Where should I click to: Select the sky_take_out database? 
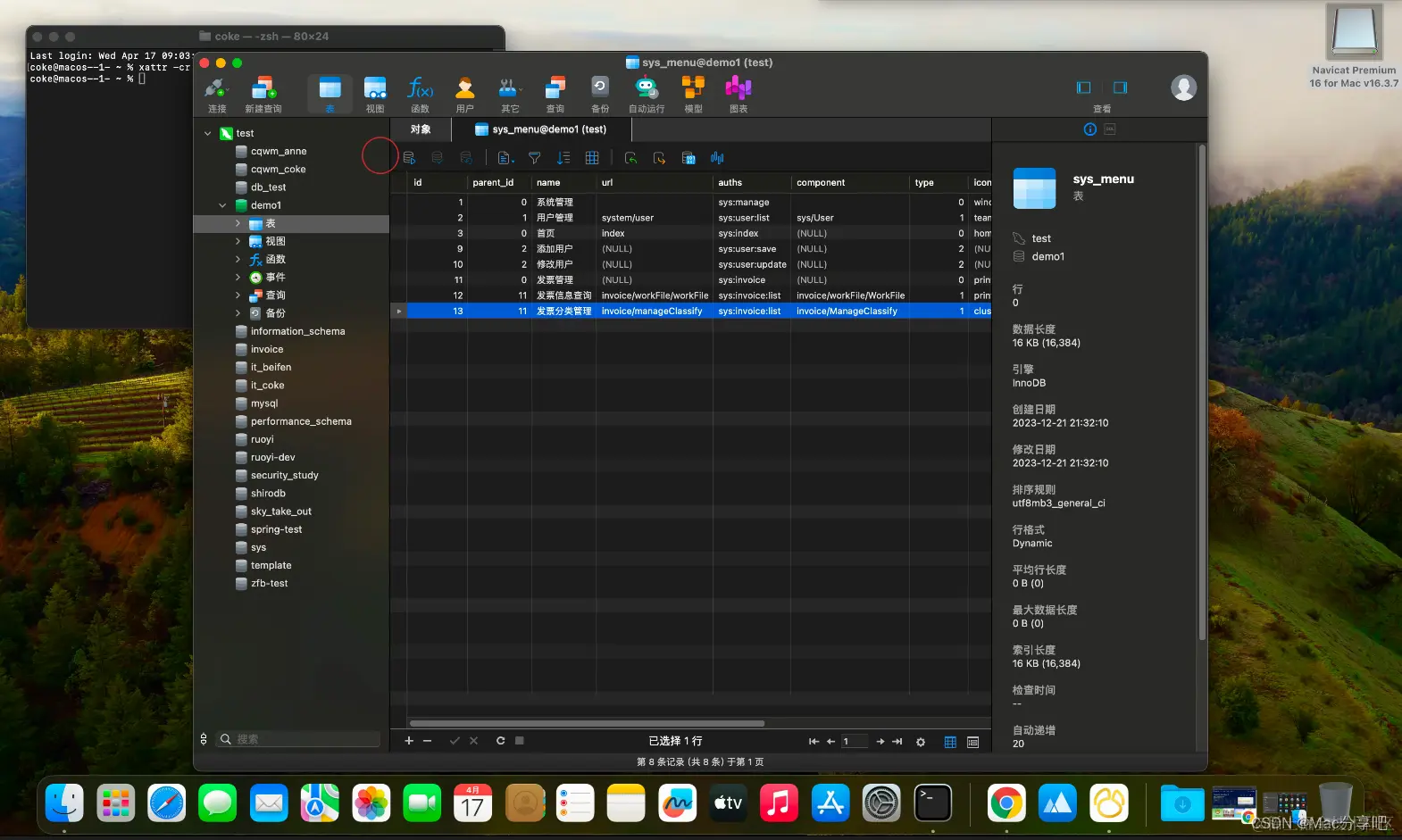pyautogui.click(x=280, y=511)
